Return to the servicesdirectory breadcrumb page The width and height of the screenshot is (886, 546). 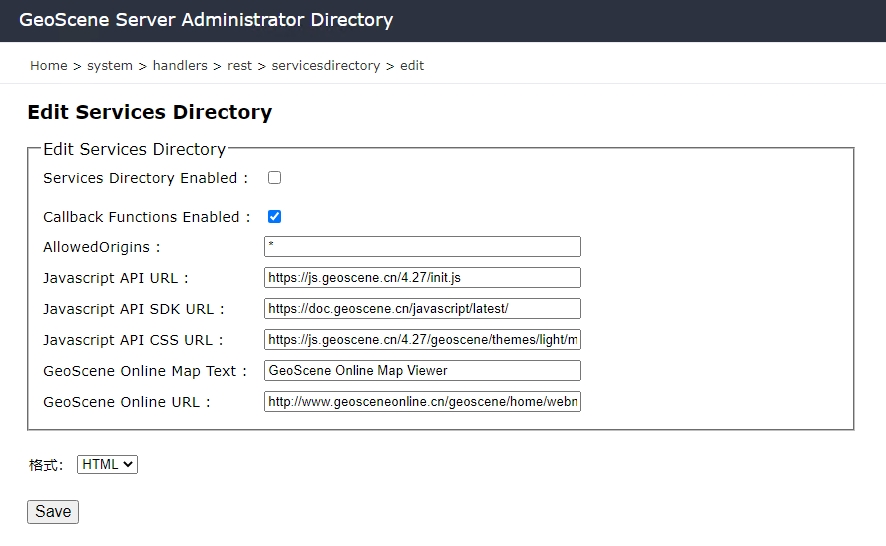325,66
